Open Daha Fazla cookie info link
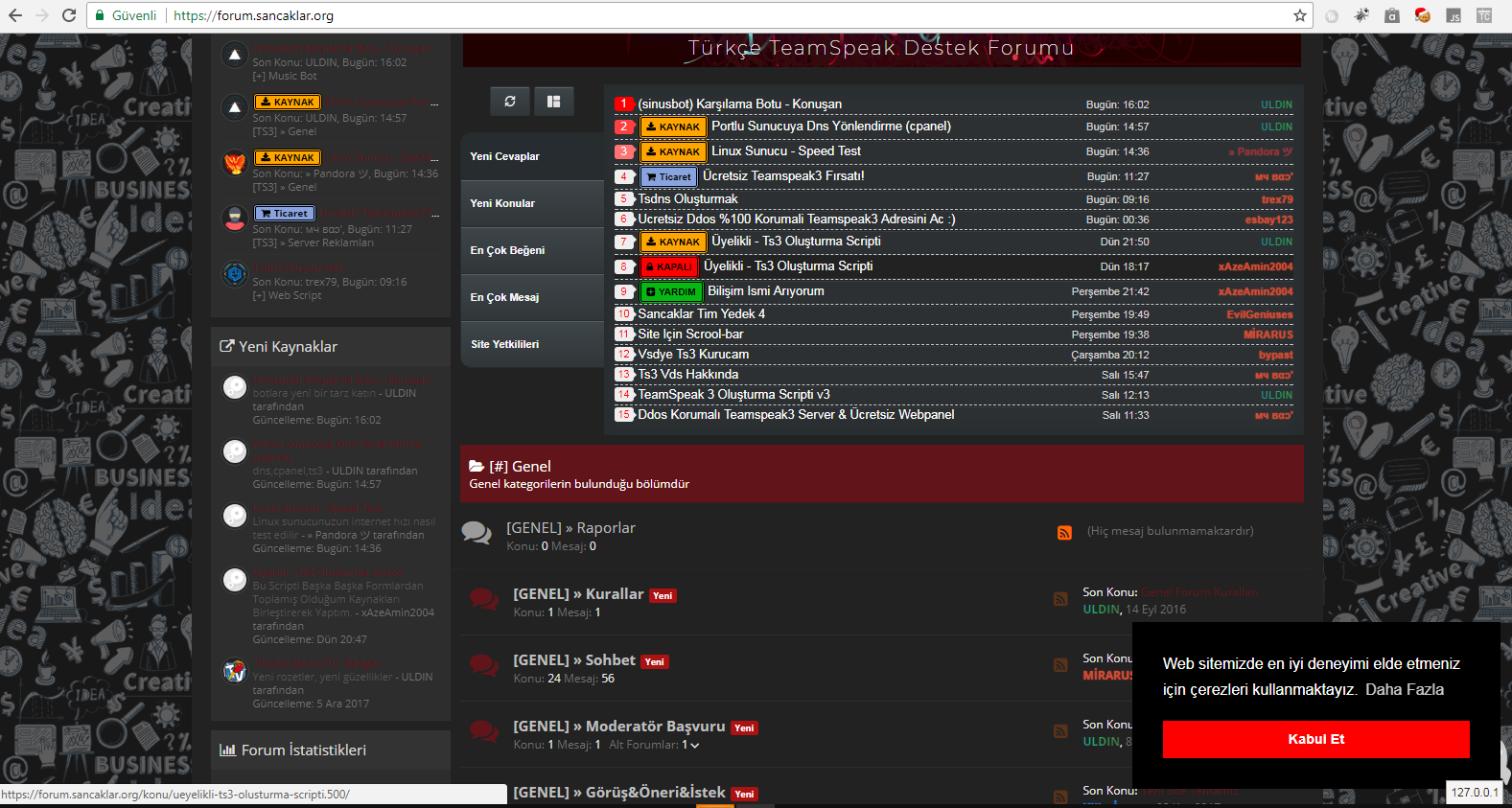 tap(1405, 689)
